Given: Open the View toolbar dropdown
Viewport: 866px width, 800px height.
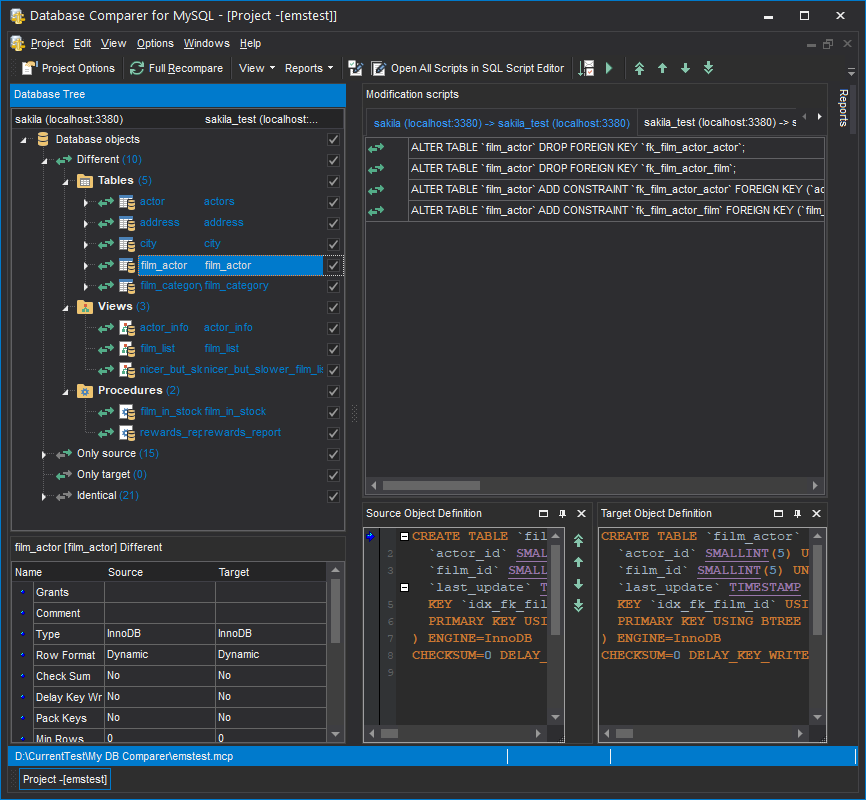Looking at the screenshot, I should pos(256,68).
